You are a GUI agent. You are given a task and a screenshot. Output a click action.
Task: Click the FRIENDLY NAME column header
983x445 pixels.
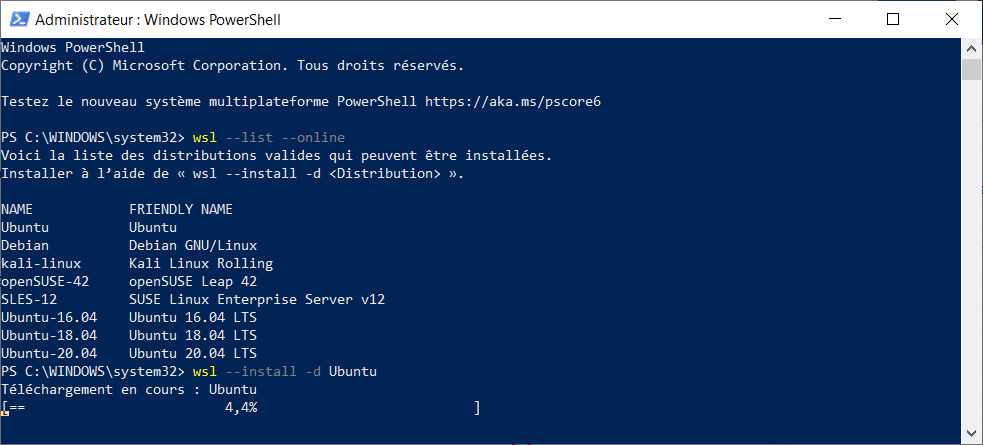[x=181, y=209]
